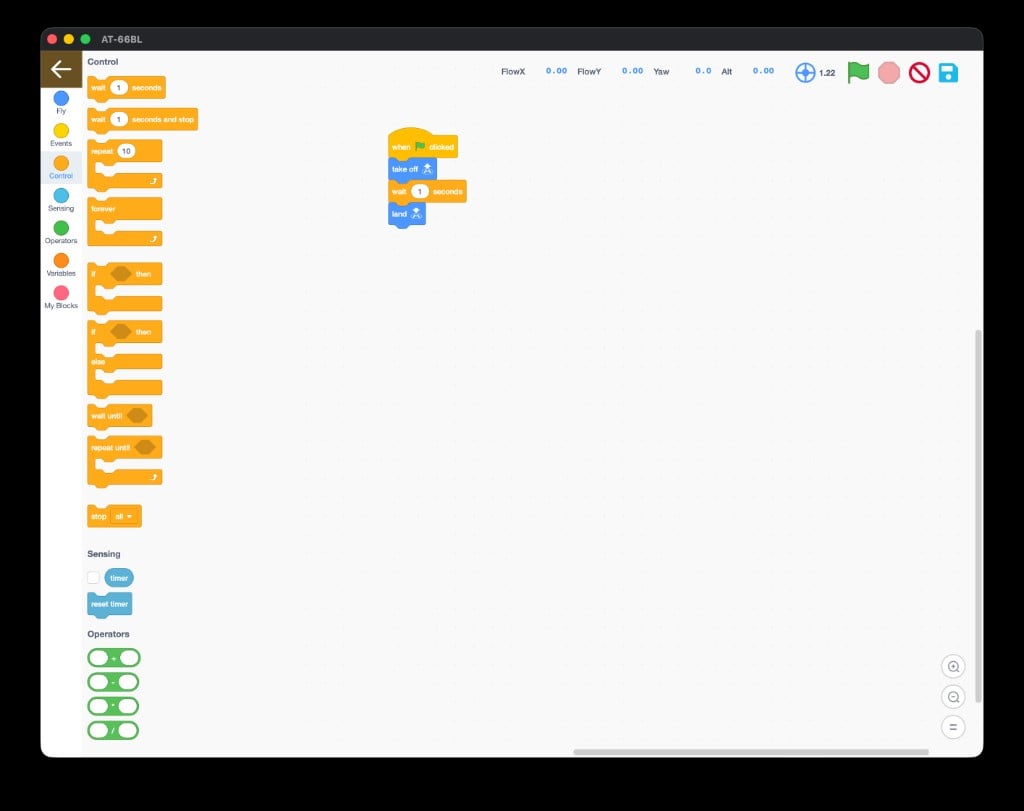Click the AT-66BL window title
This screenshot has height=811, width=1024.
tap(121, 39)
